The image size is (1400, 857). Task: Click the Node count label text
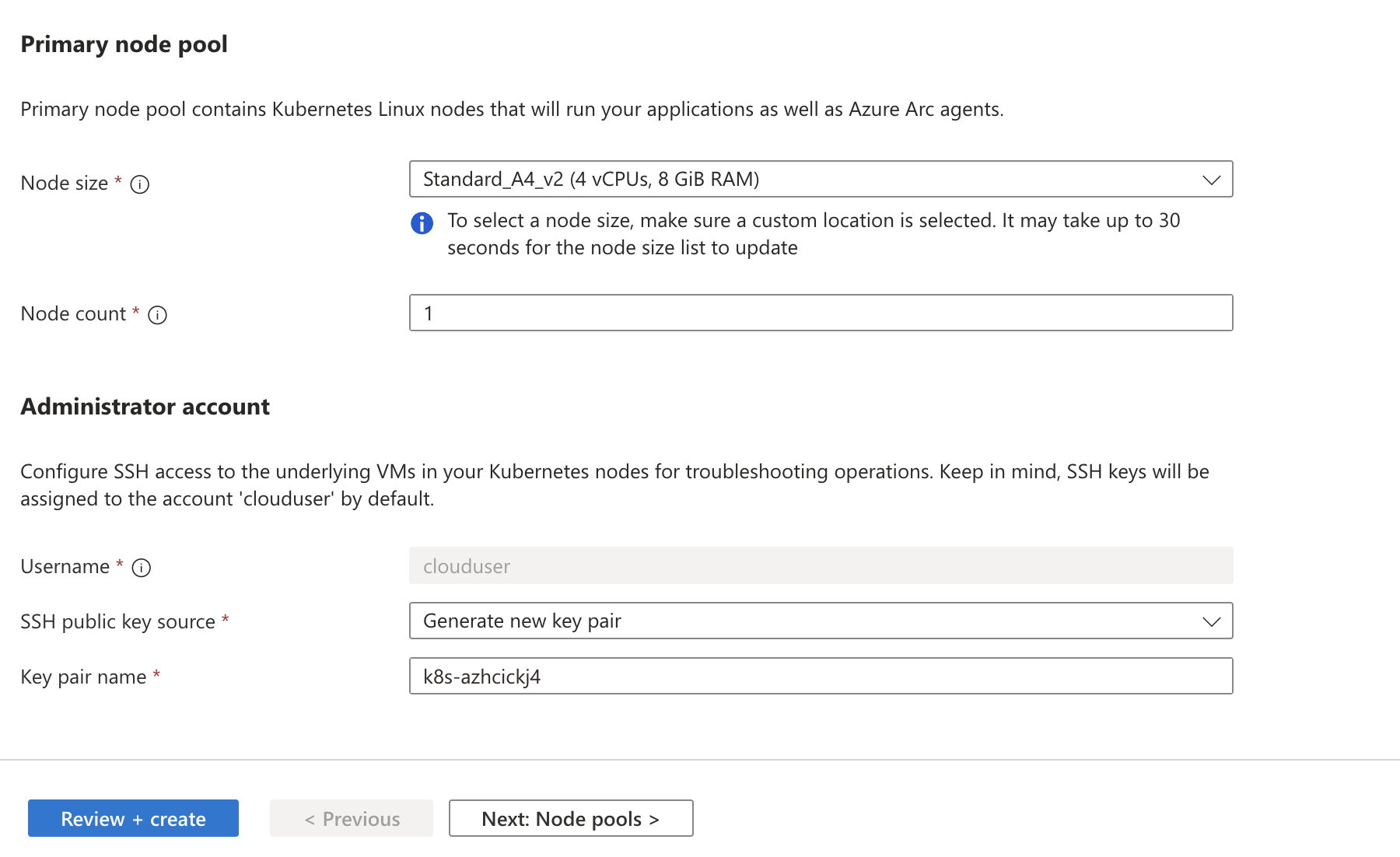pos(73,314)
